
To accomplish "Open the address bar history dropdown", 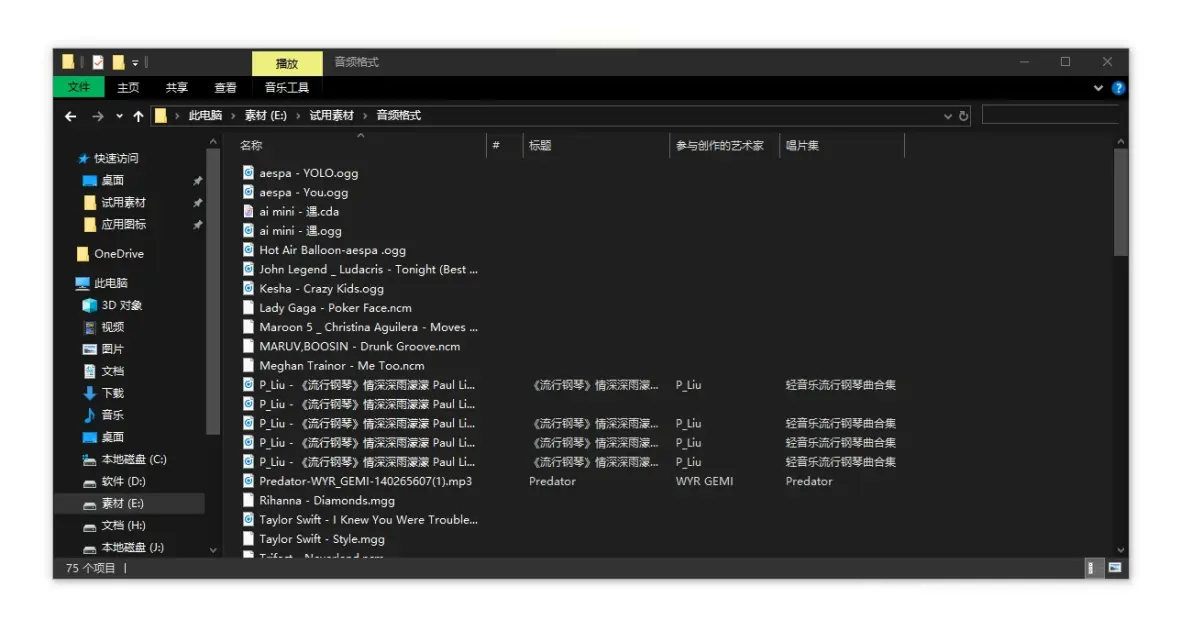I will click(x=947, y=116).
